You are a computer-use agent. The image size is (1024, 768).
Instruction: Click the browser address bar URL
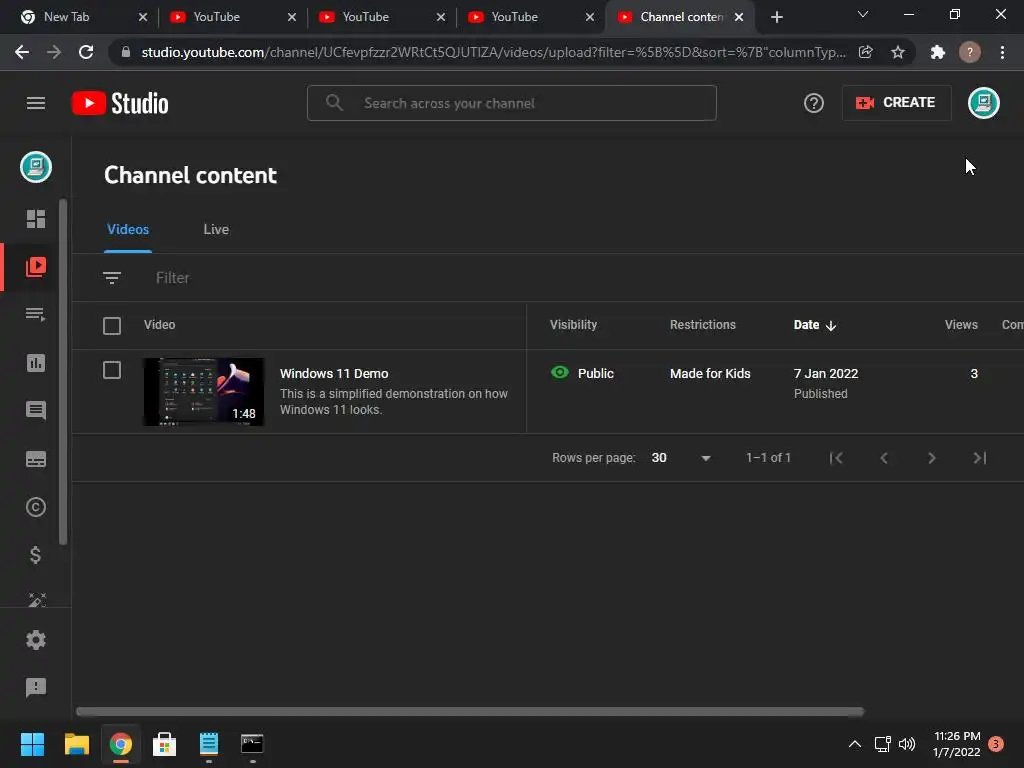click(x=493, y=52)
